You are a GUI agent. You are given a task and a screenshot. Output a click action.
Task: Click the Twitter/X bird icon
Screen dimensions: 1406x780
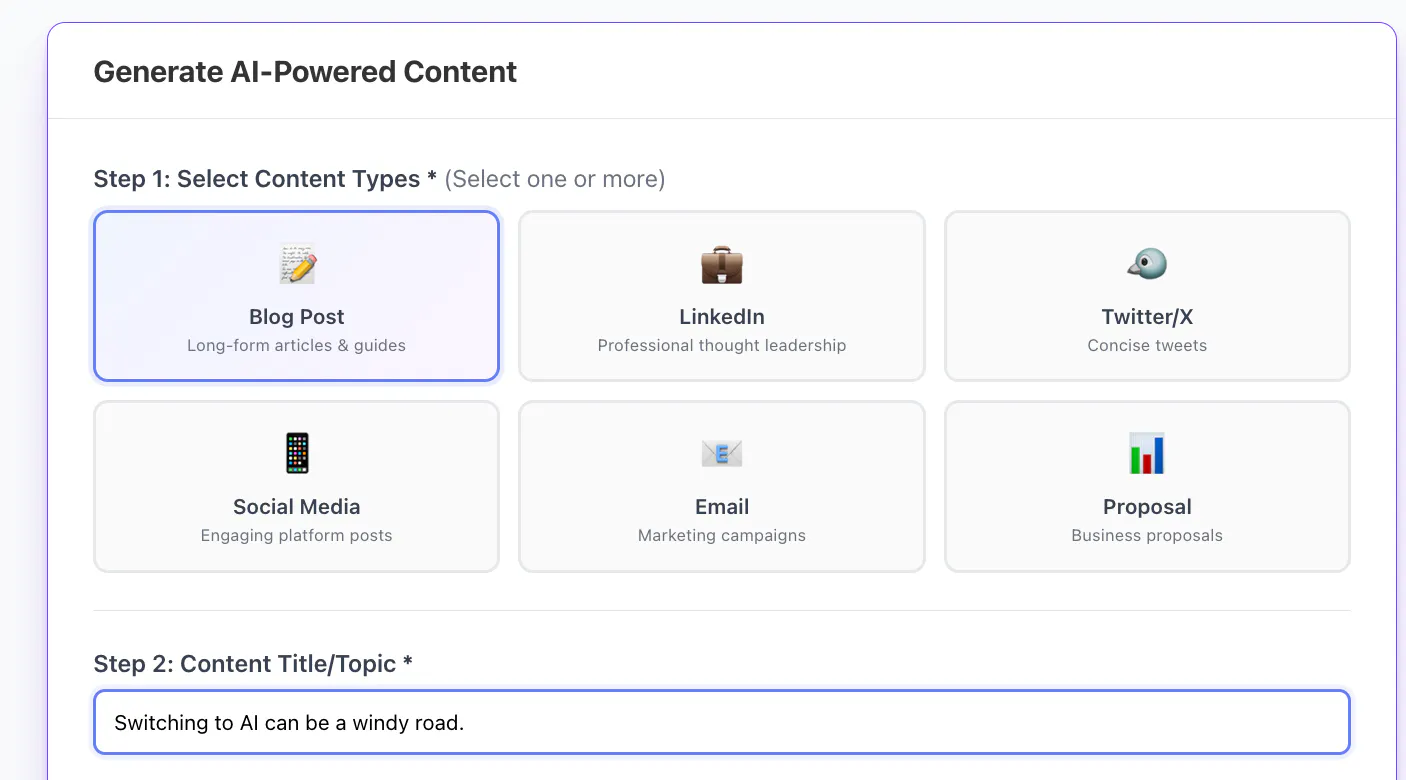pyautogui.click(x=1147, y=264)
